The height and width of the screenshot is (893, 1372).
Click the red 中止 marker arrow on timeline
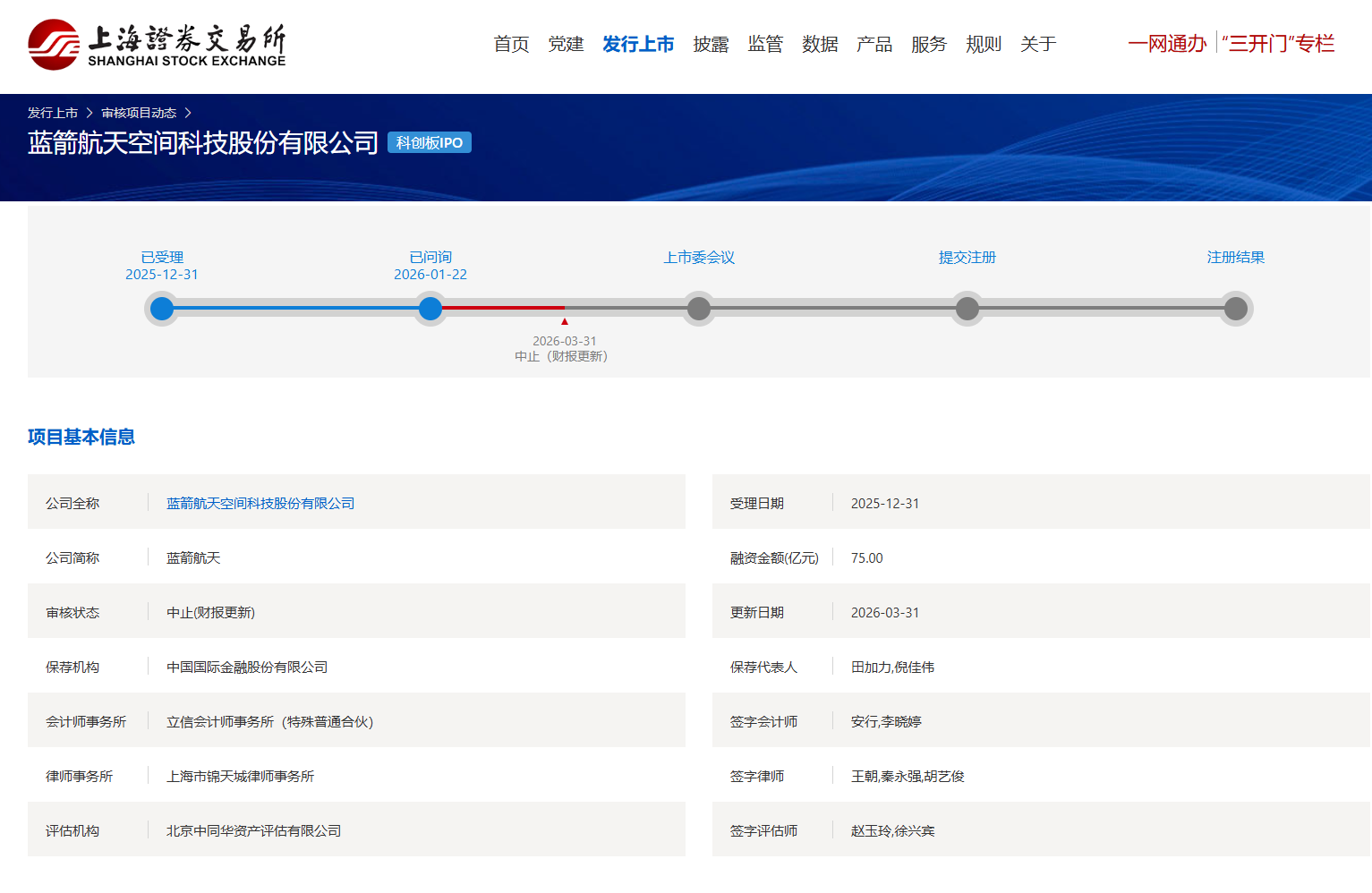pyautogui.click(x=564, y=319)
